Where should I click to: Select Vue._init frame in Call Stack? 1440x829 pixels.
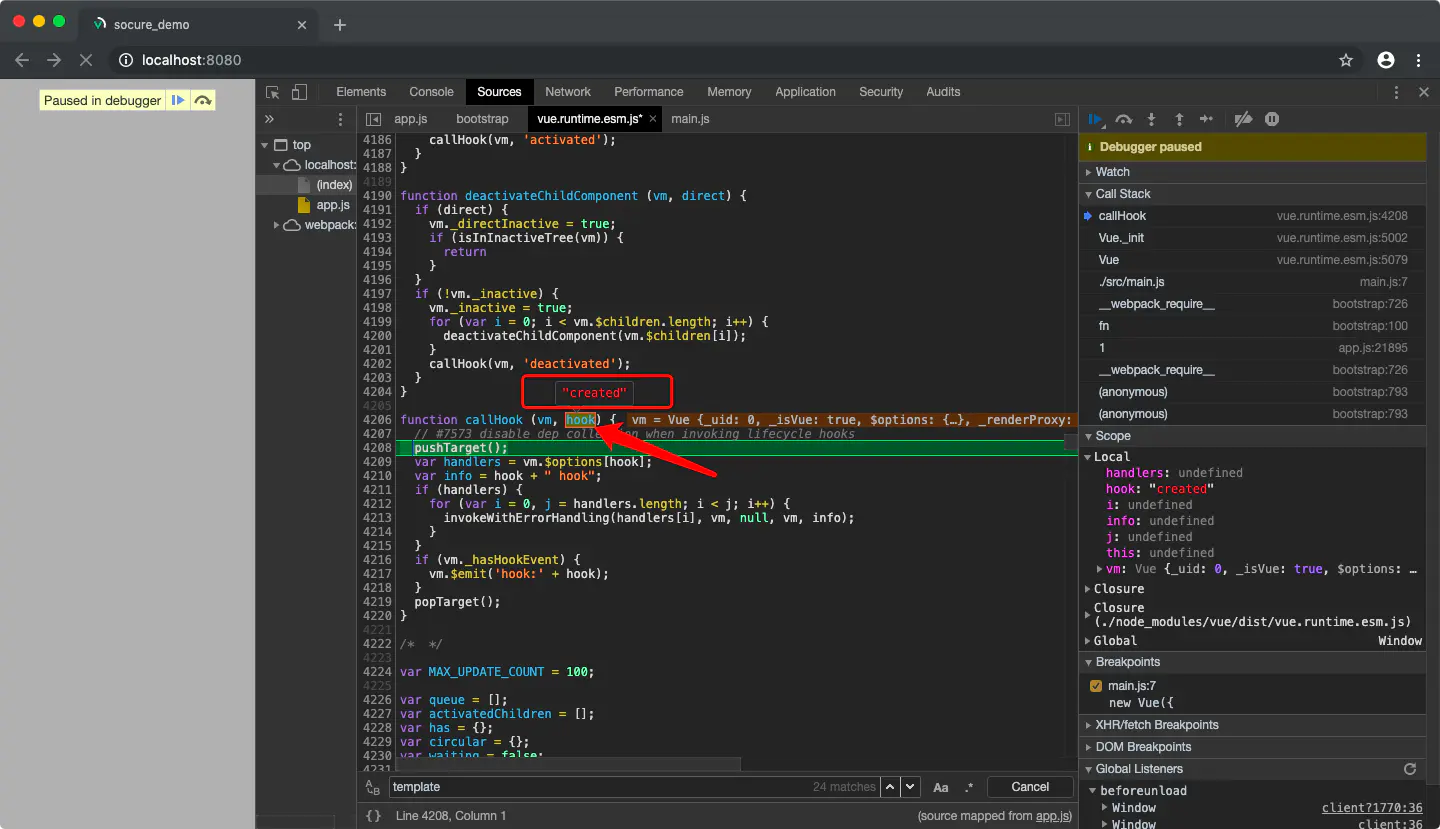(x=1121, y=238)
